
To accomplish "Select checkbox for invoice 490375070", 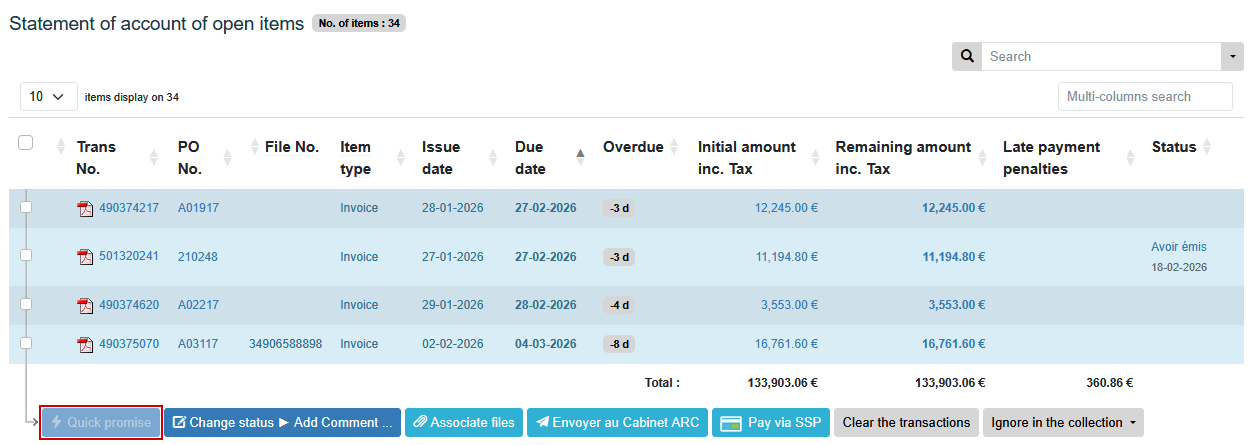I will pos(26,343).
